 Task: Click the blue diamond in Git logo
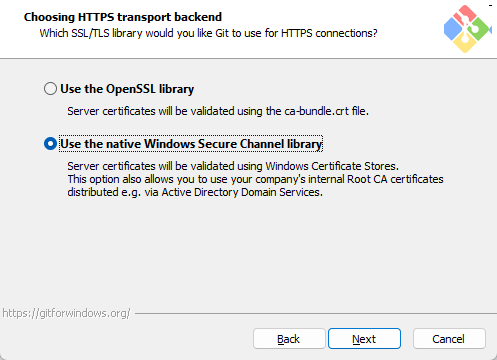coord(453,29)
